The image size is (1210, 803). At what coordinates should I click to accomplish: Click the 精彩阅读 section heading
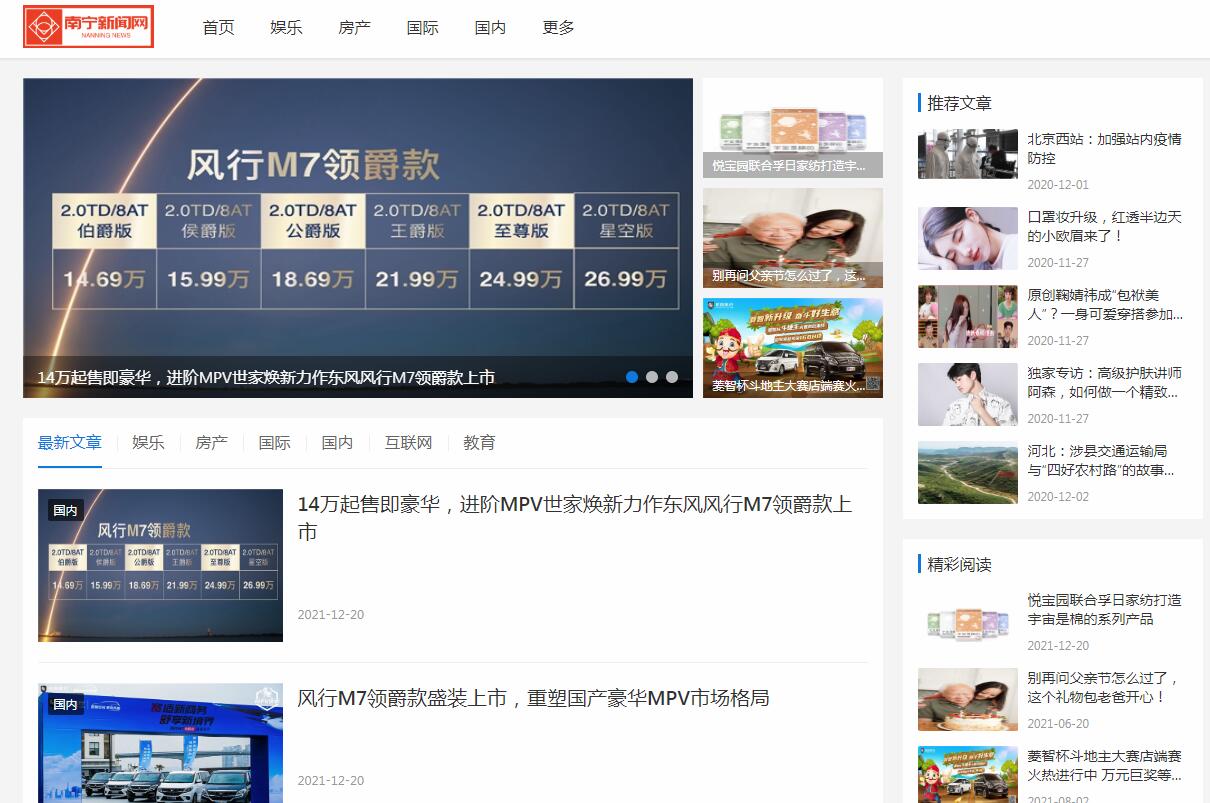[x=960, y=564]
